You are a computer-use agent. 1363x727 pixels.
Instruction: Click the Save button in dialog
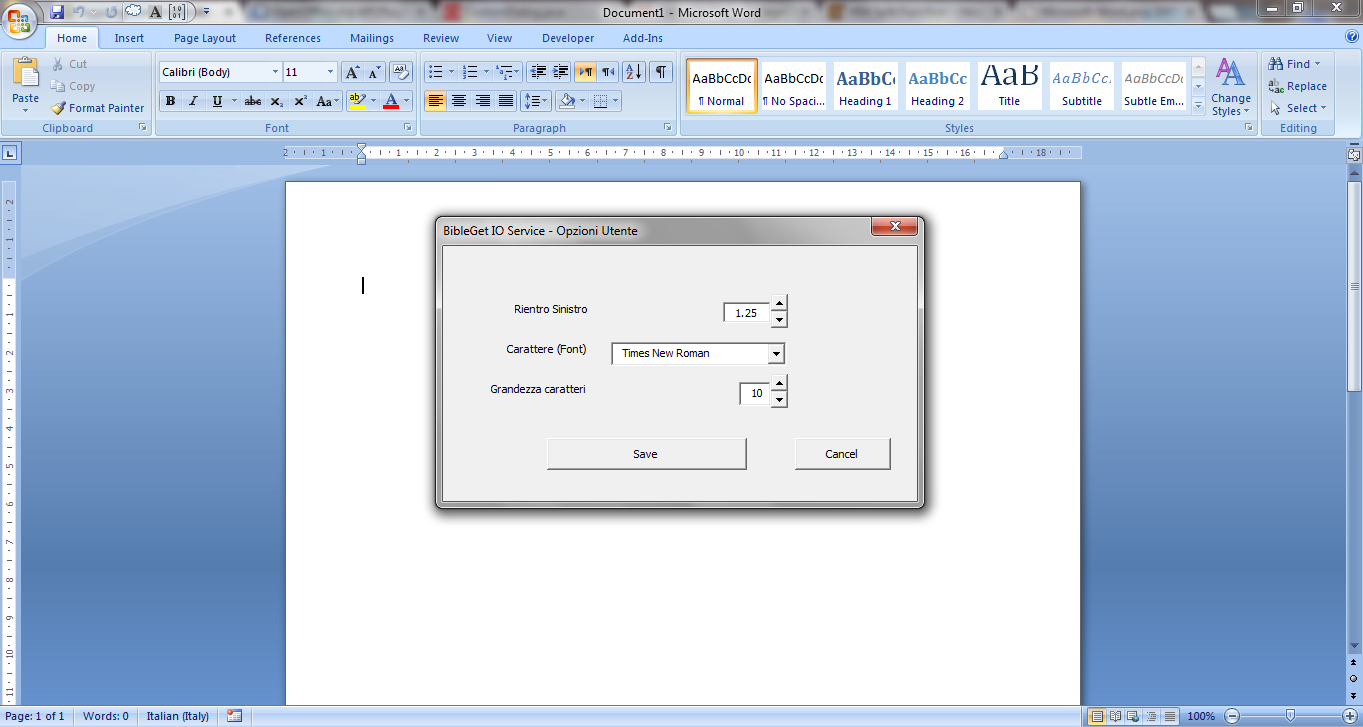(x=646, y=454)
